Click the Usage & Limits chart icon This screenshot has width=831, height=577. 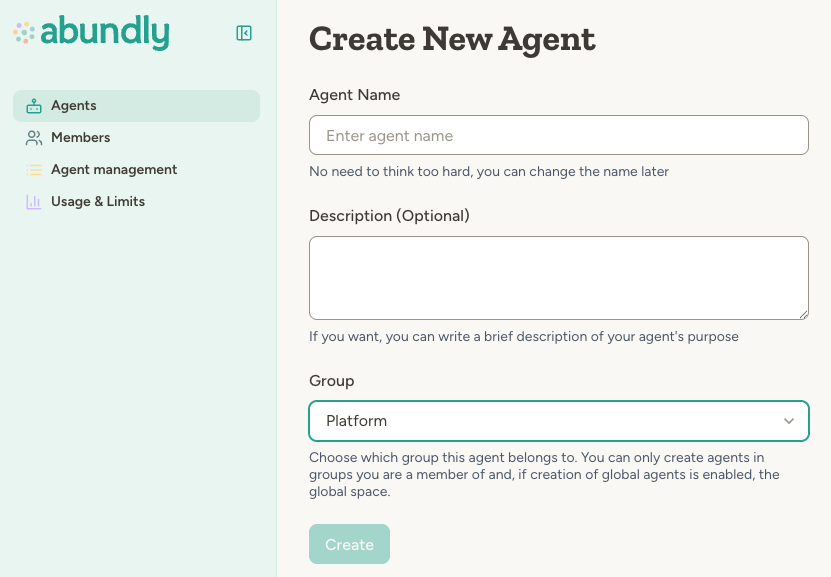[35, 201]
